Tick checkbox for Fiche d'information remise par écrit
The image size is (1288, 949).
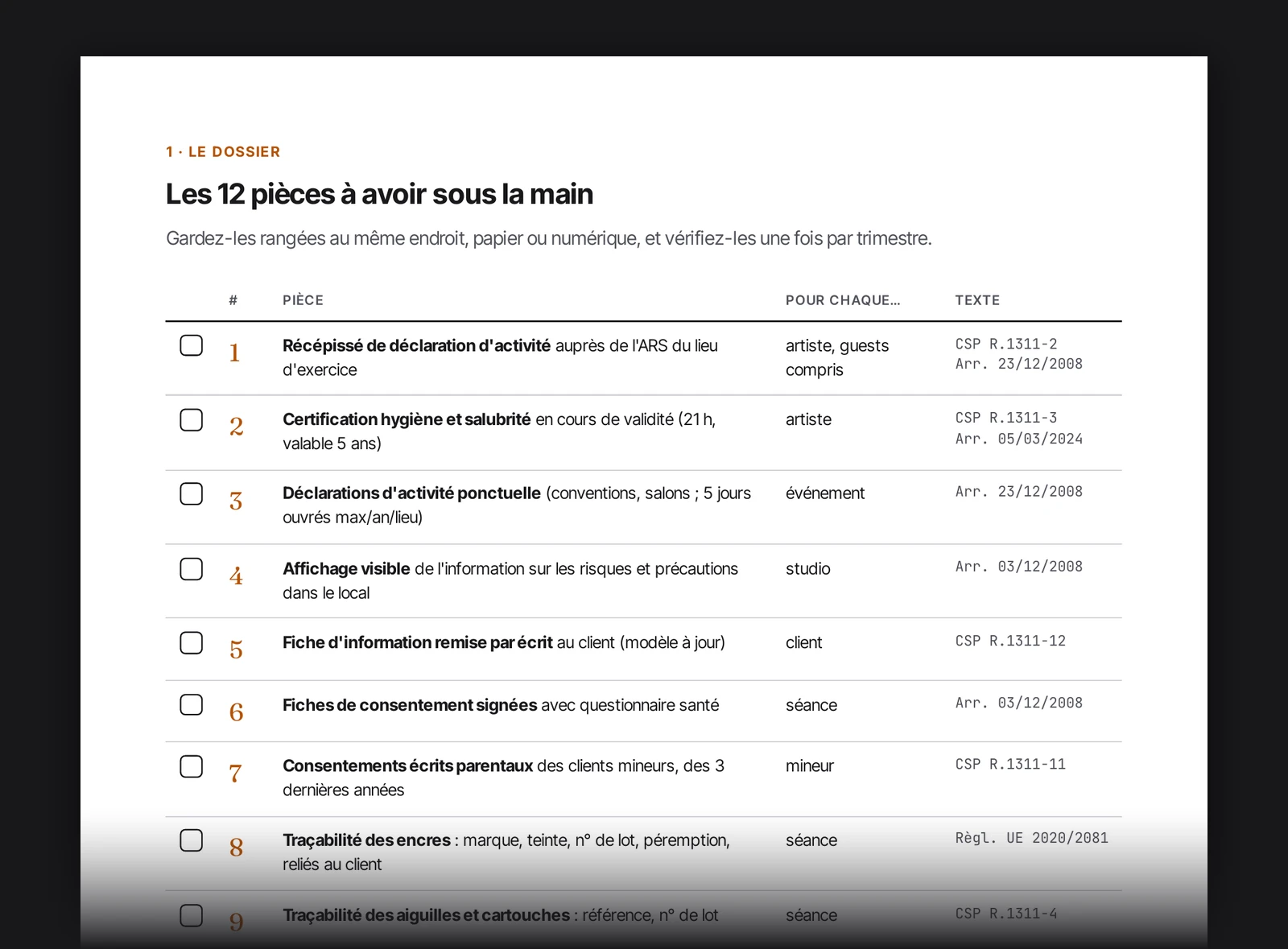coord(191,642)
